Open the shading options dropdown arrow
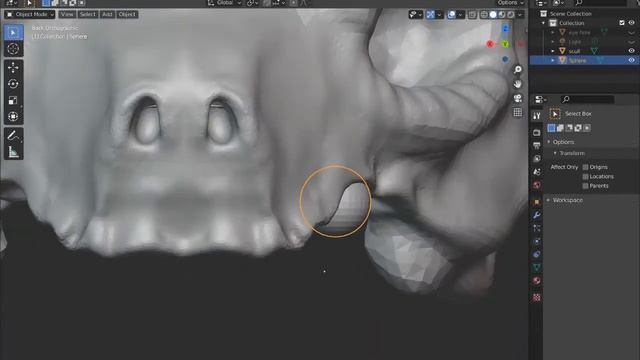This screenshot has width=640, height=360. tap(520, 15)
